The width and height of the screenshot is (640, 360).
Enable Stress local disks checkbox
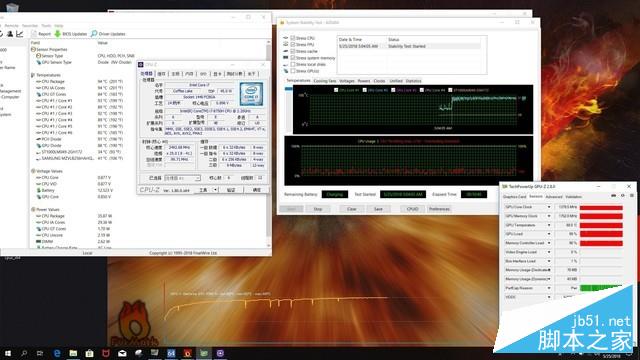point(293,64)
